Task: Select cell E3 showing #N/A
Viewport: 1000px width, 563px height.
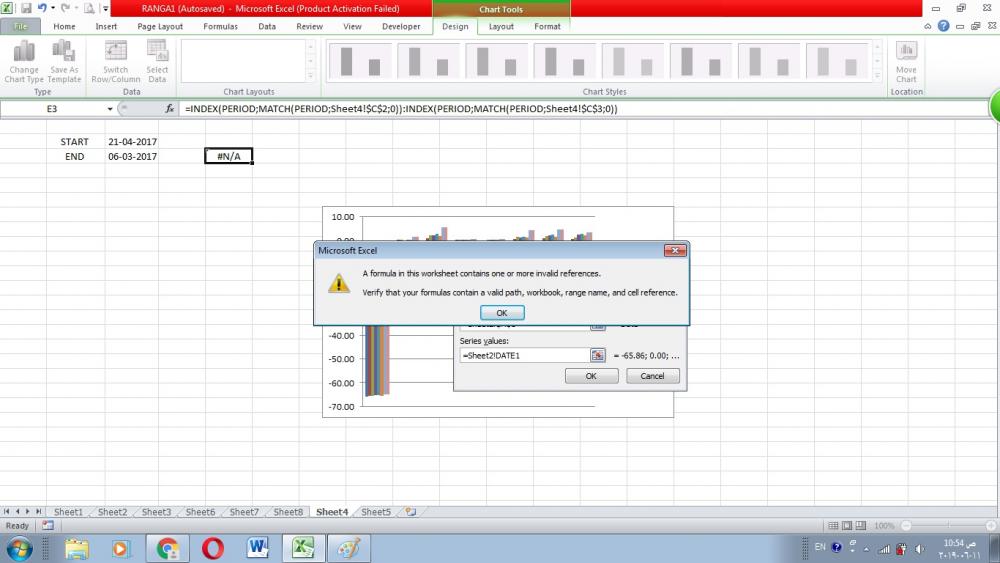Action: coord(228,156)
